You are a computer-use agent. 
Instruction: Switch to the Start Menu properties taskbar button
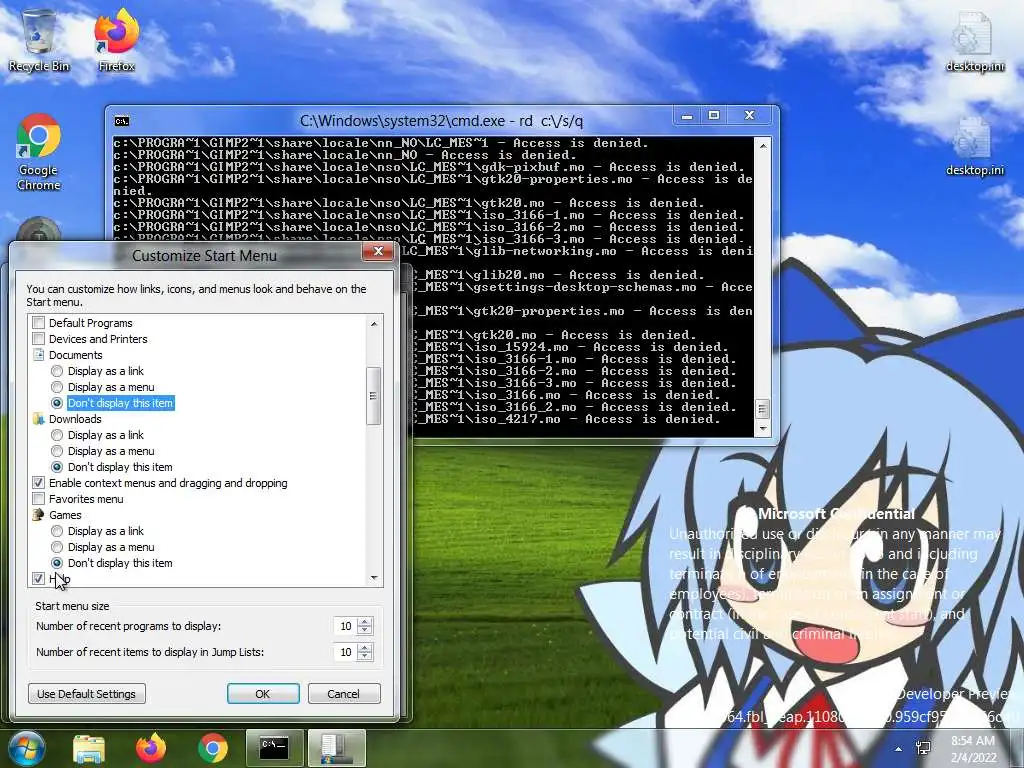(x=337, y=748)
